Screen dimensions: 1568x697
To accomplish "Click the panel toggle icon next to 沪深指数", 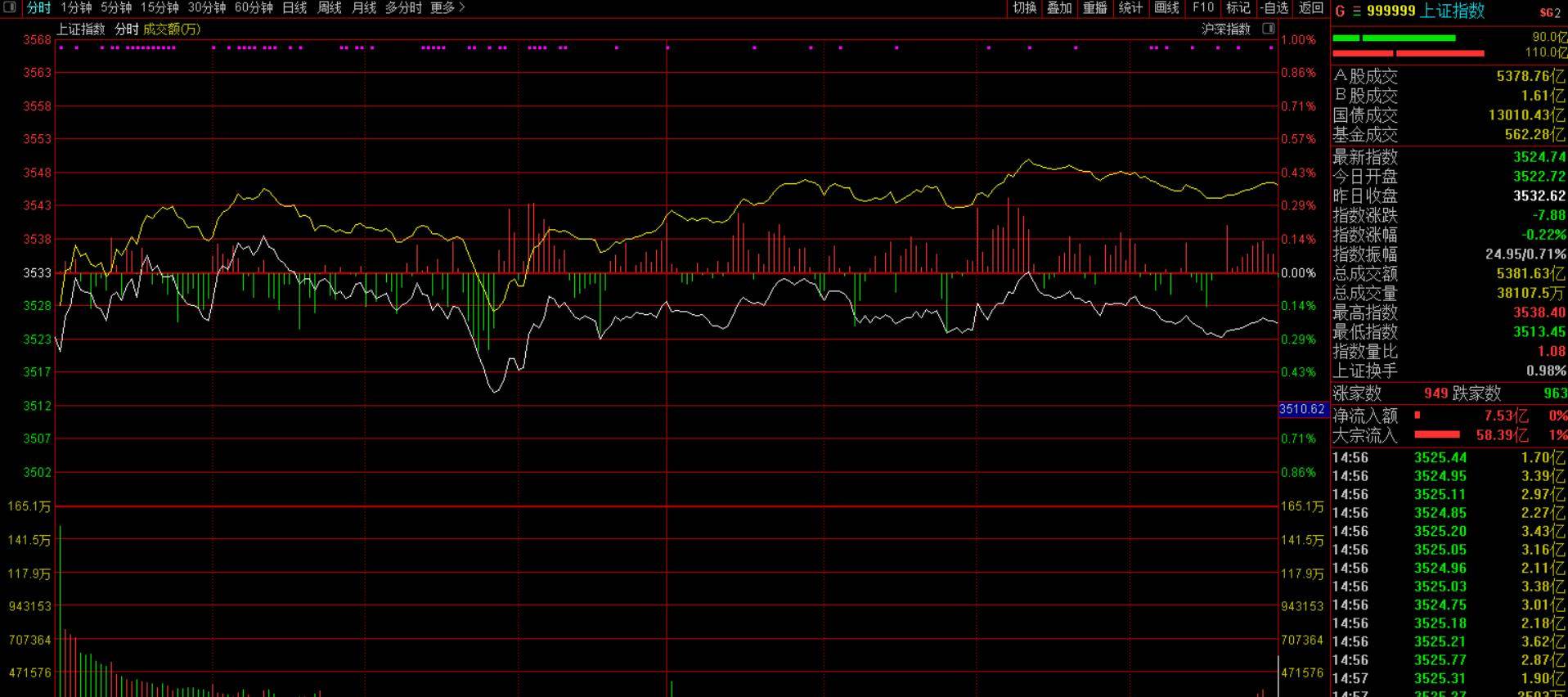I will tap(1269, 29).
